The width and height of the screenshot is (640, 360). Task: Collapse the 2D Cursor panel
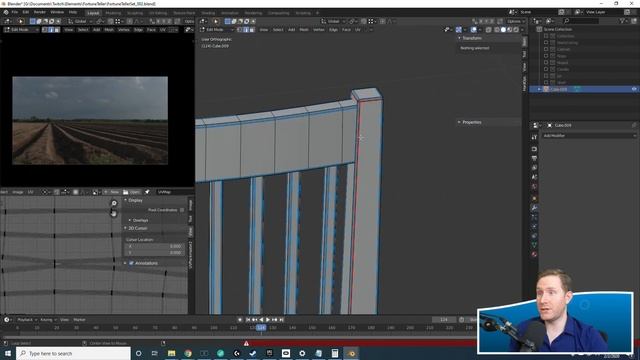(138, 228)
